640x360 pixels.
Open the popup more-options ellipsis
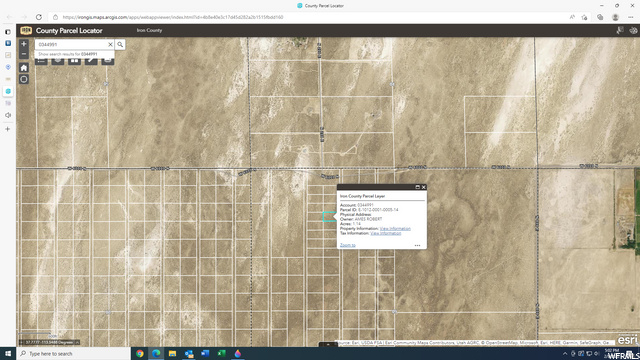[x=417, y=245]
